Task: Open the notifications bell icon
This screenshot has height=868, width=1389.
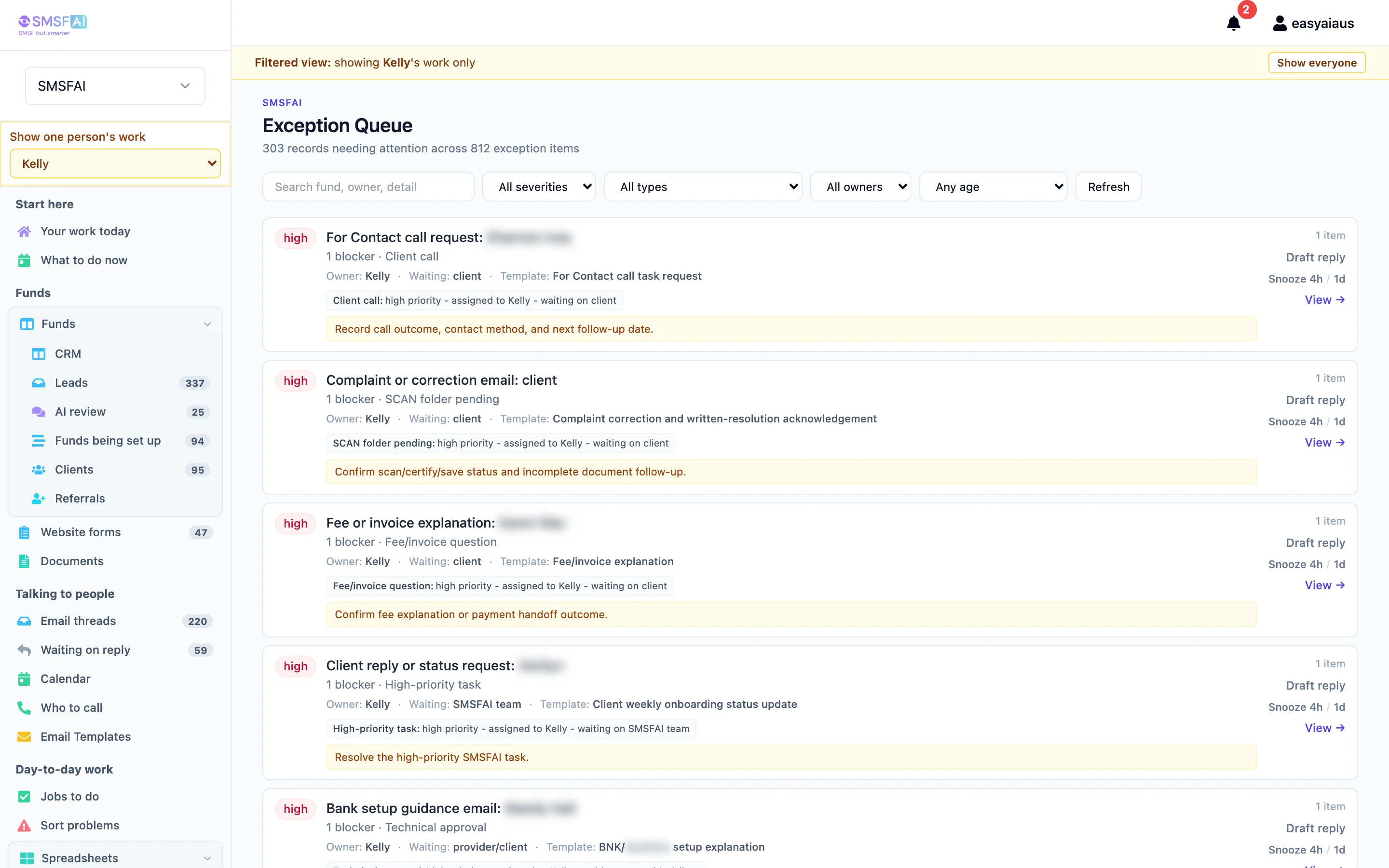Action: (1233, 24)
